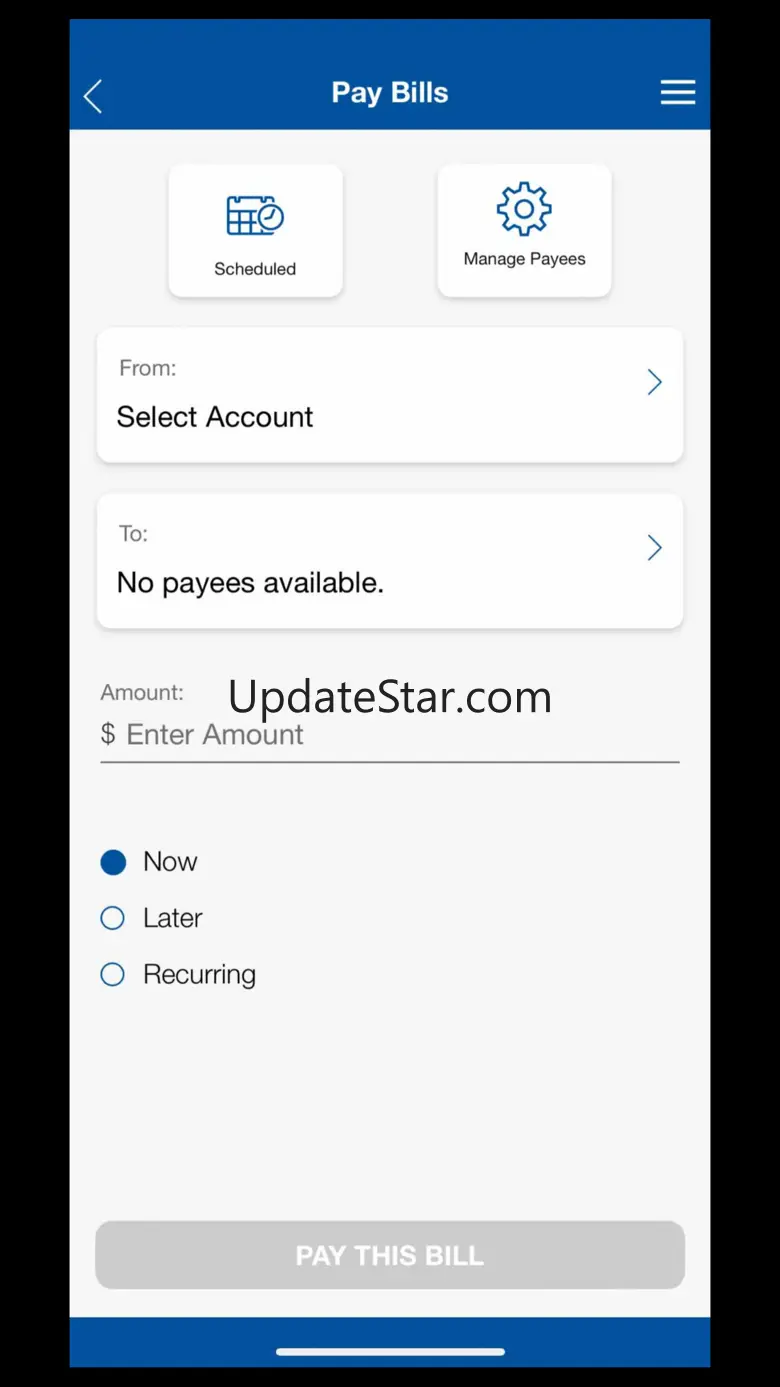Select the Now radio button

tap(113, 862)
